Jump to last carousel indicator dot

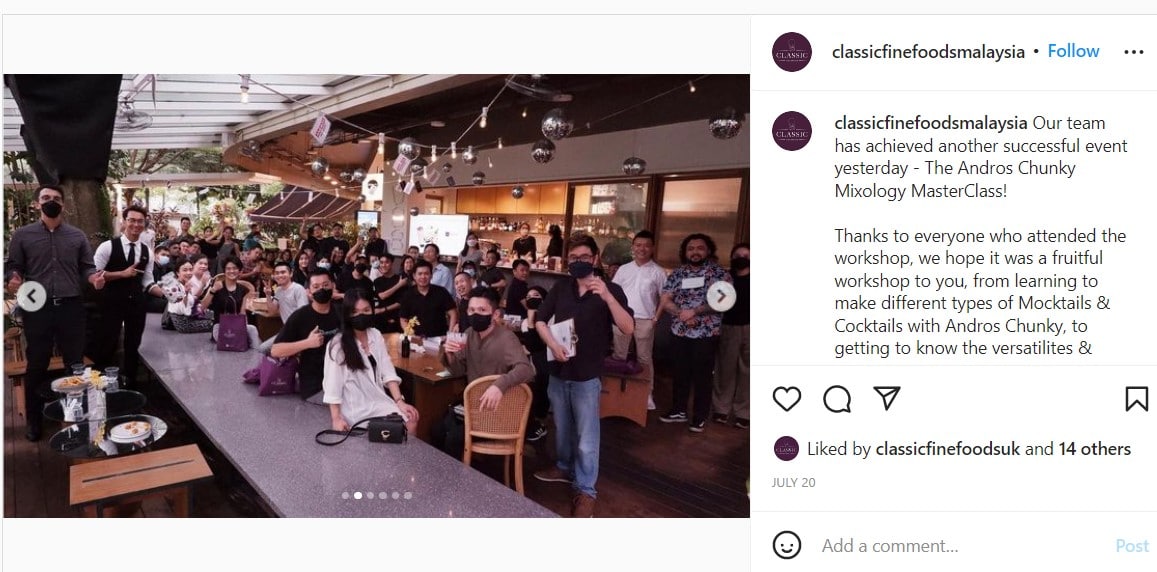tap(408, 495)
